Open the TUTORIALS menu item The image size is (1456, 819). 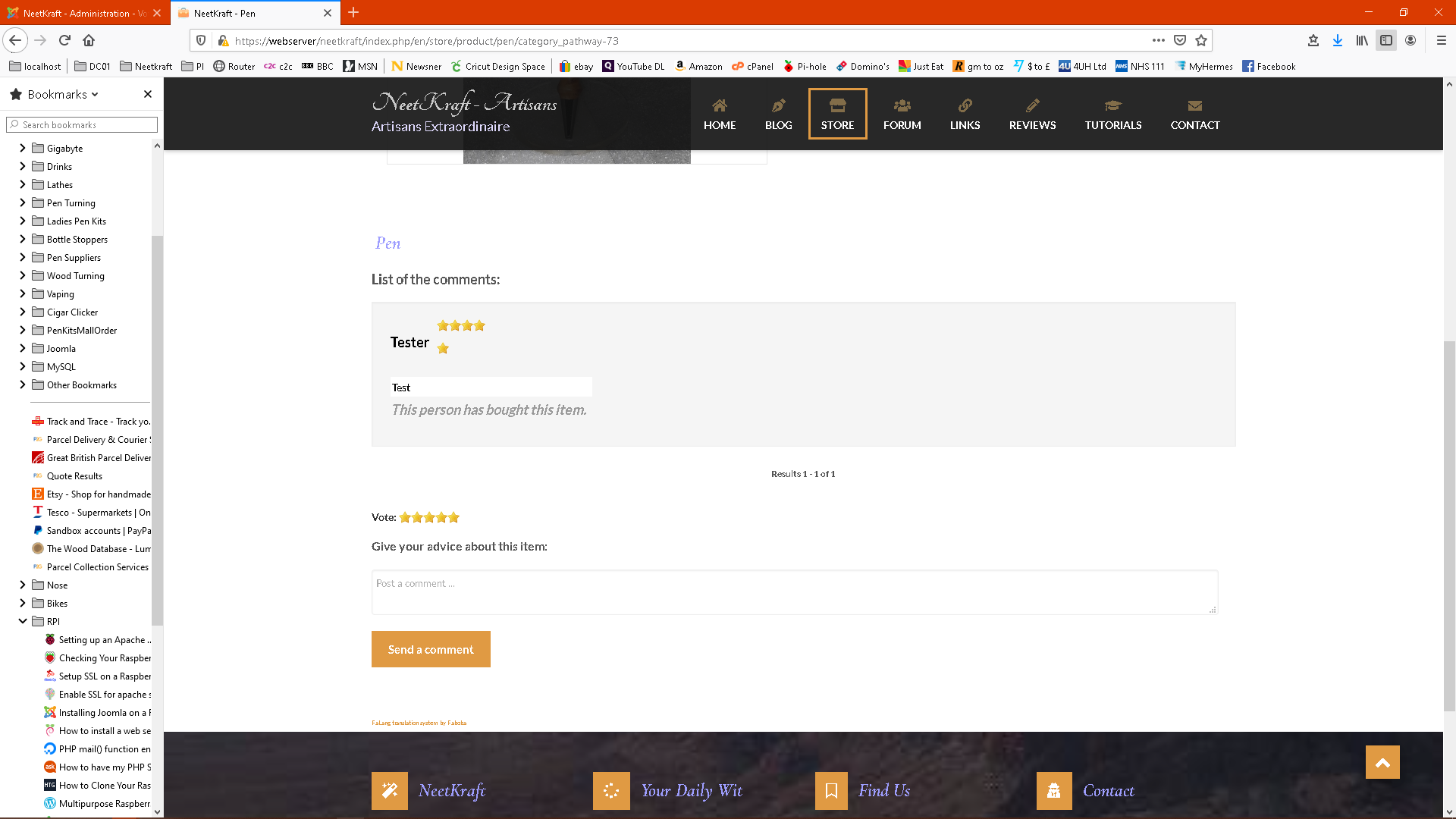pyautogui.click(x=1112, y=114)
